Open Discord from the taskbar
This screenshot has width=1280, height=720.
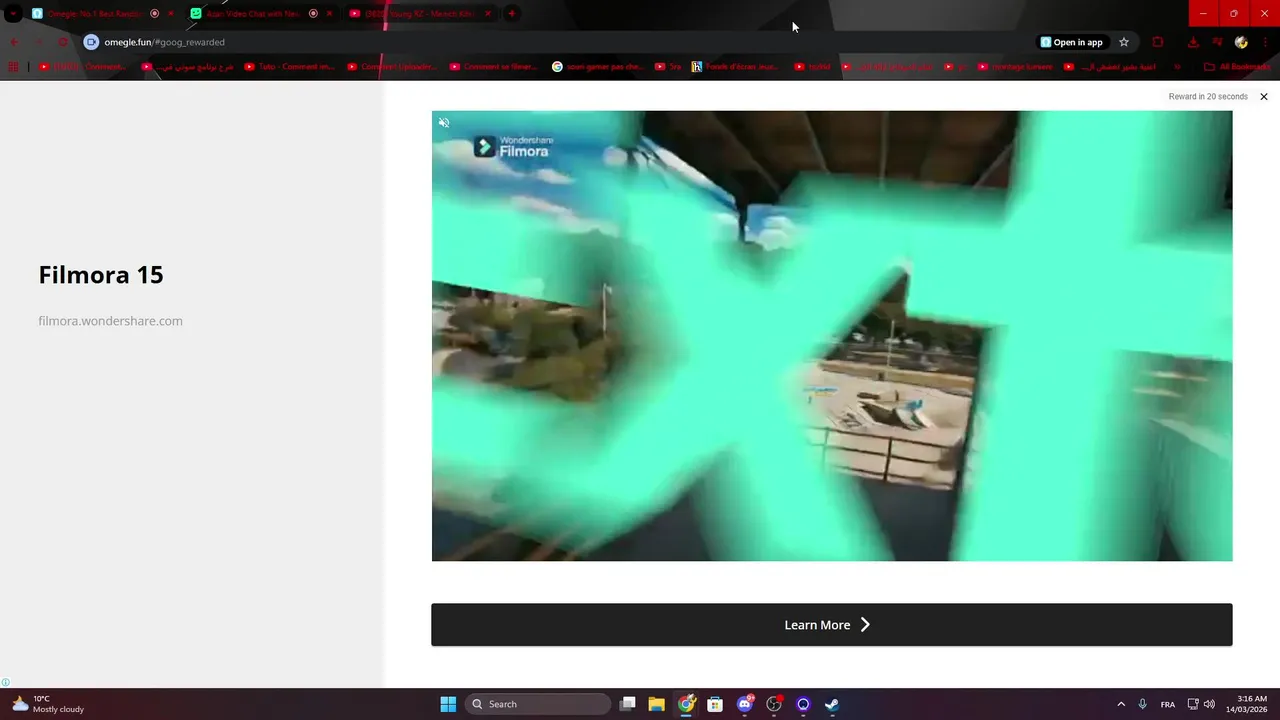pyautogui.click(x=744, y=704)
